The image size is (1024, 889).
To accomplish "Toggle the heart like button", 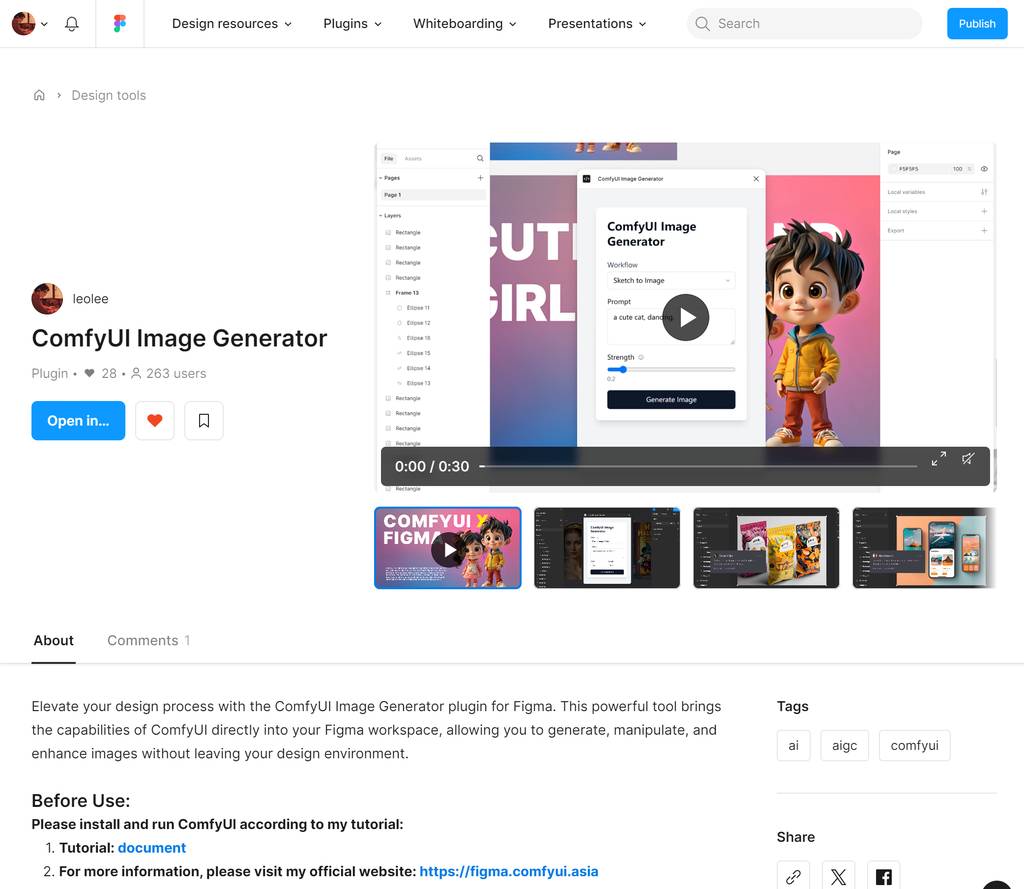I will pos(155,421).
